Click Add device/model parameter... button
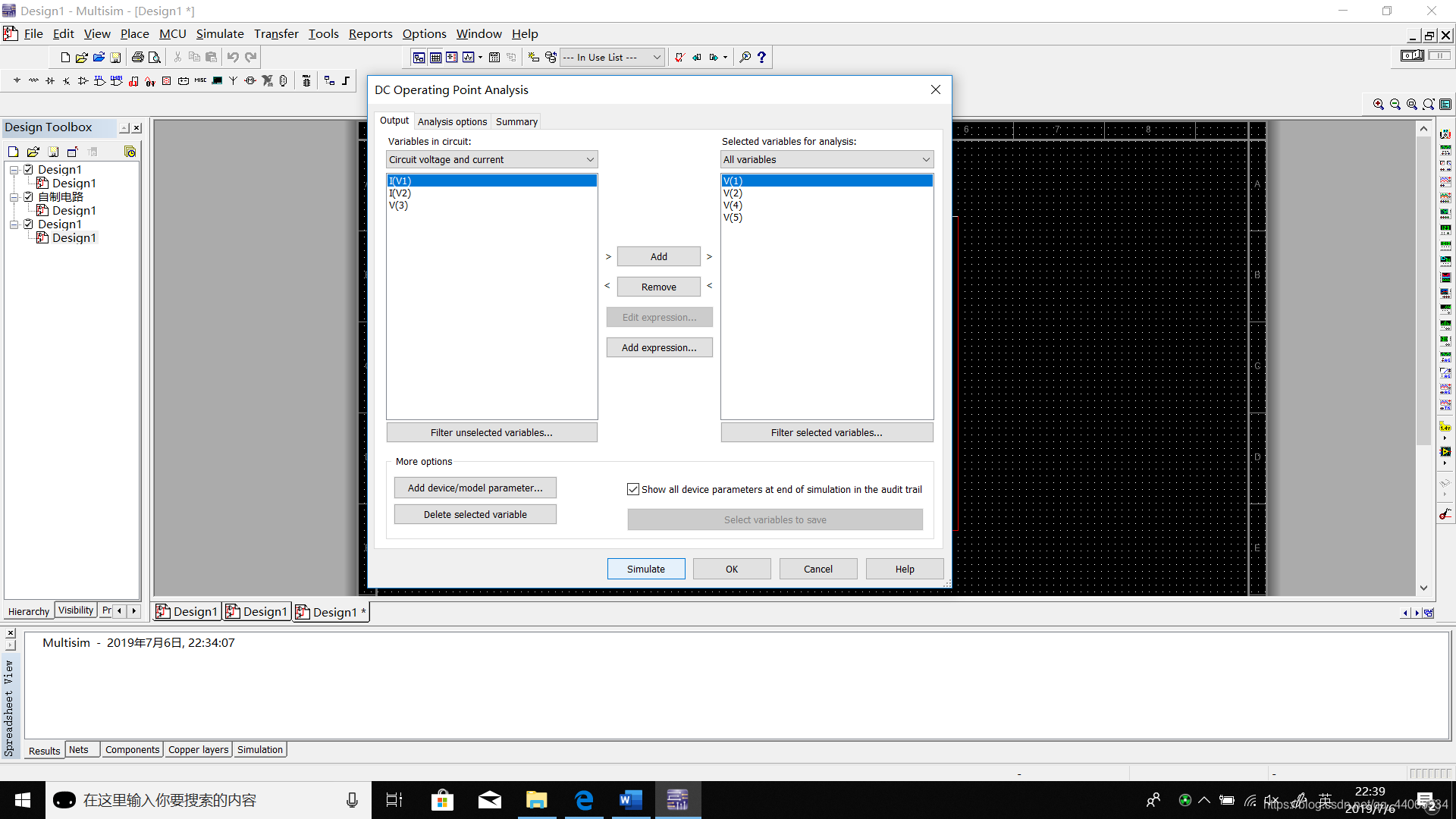The image size is (1456, 819). pyautogui.click(x=475, y=488)
